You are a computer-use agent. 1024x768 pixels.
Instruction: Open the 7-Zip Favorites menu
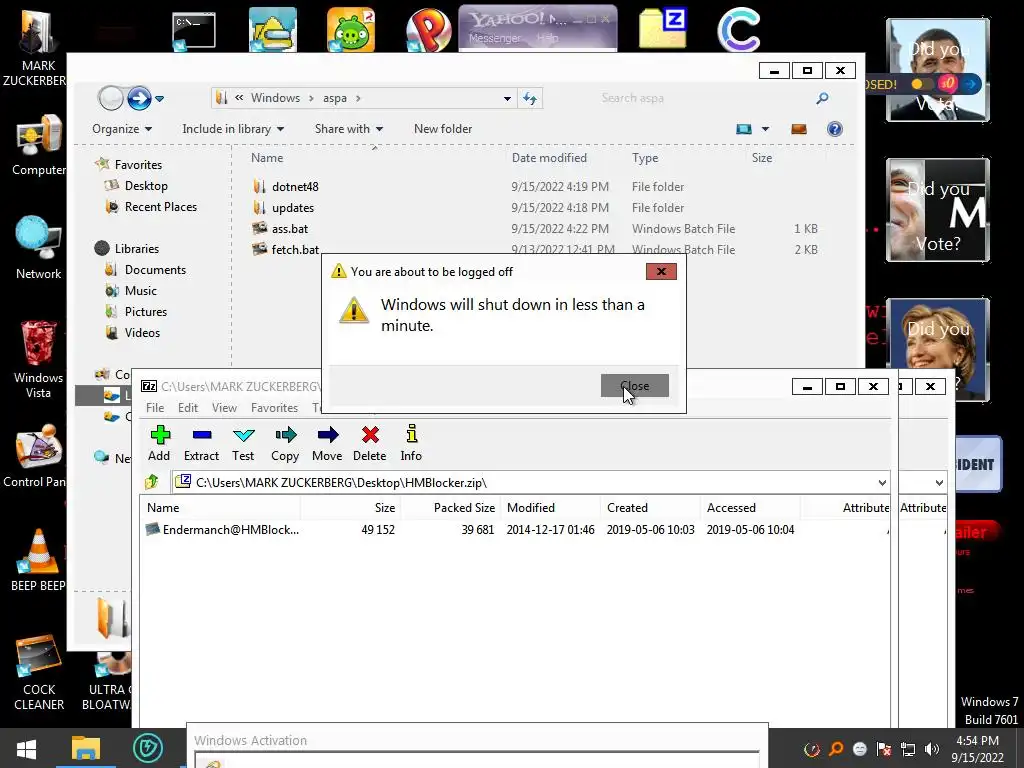274,408
